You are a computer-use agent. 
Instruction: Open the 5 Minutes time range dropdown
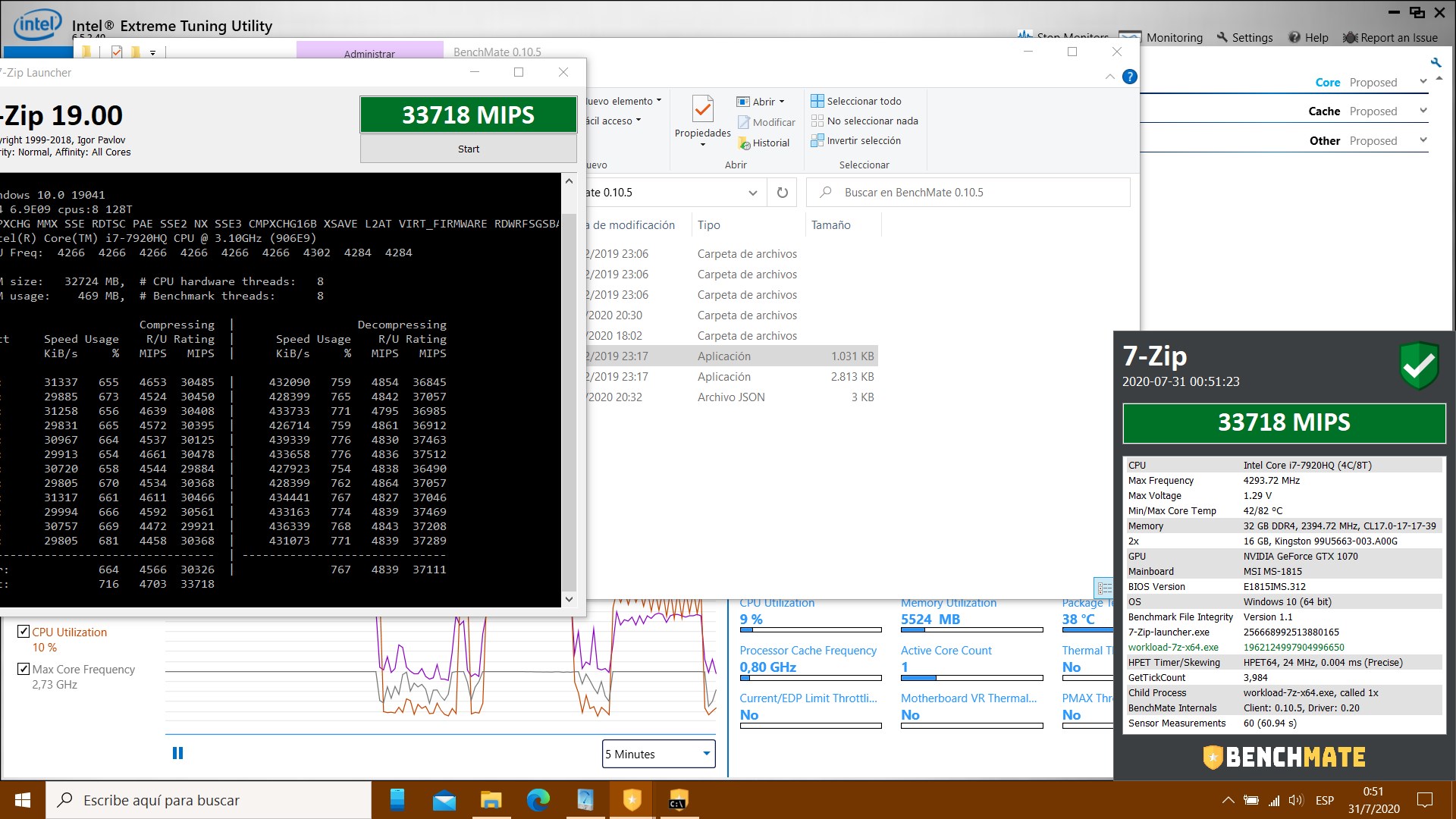pyautogui.click(x=659, y=754)
